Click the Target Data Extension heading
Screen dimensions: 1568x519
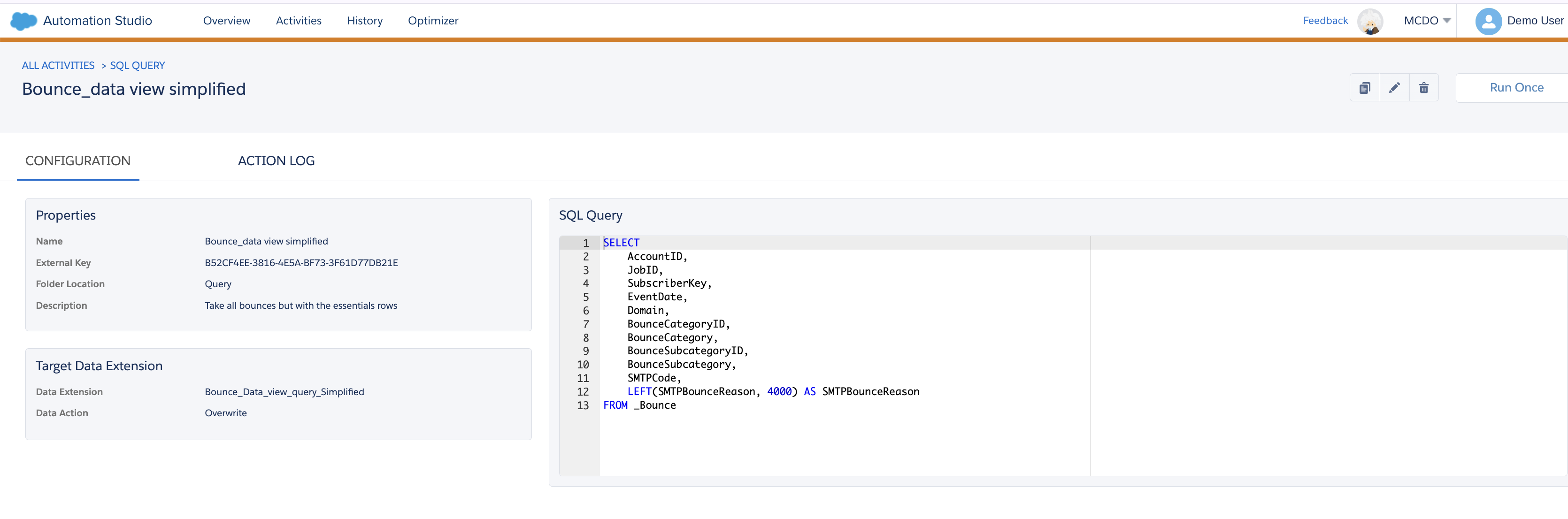point(99,366)
